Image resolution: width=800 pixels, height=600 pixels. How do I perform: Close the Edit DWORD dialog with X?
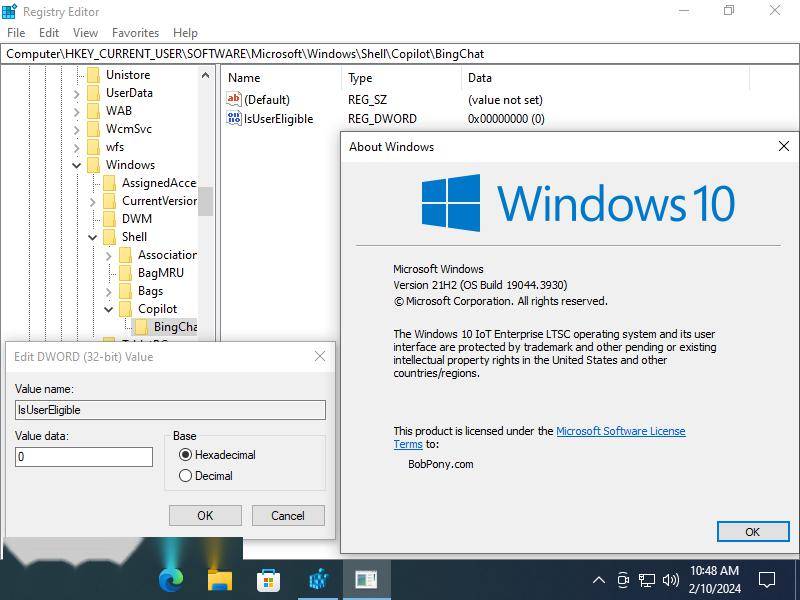click(x=320, y=356)
